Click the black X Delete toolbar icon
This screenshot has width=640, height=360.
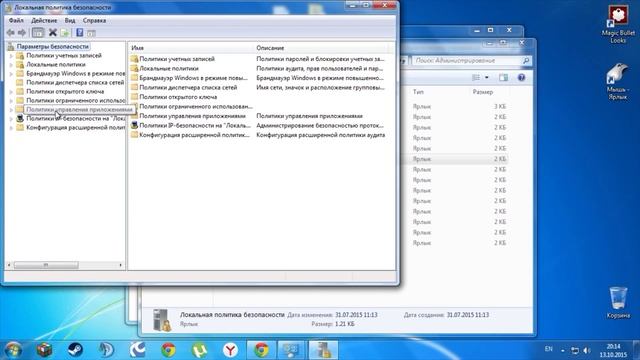53,33
